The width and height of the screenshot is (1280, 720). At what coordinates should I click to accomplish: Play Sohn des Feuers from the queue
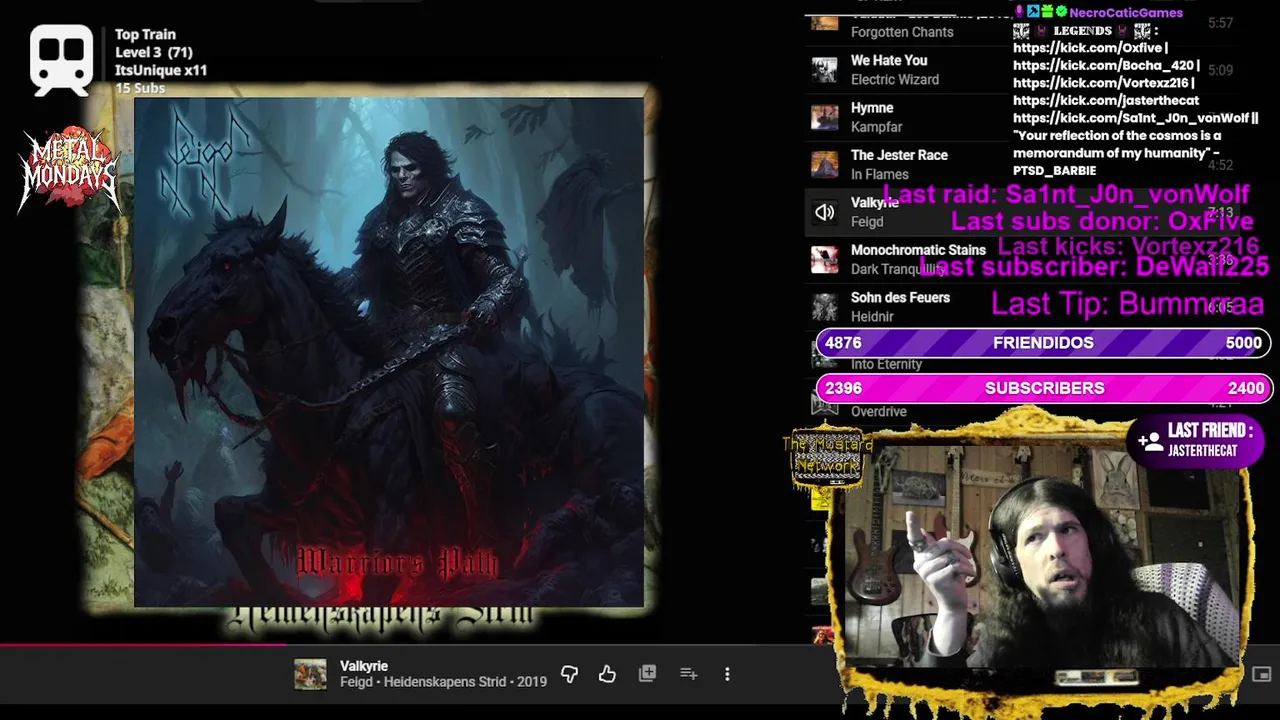click(900, 298)
